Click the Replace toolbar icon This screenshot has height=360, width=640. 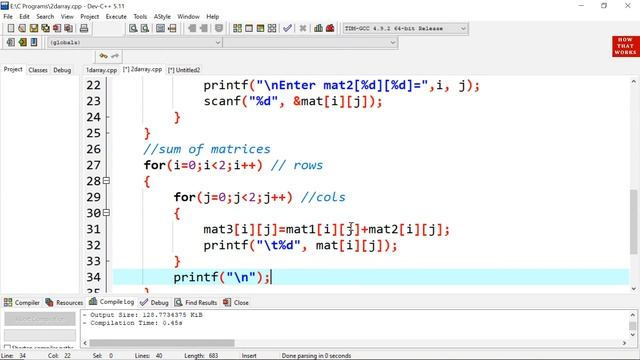click(144, 28)
